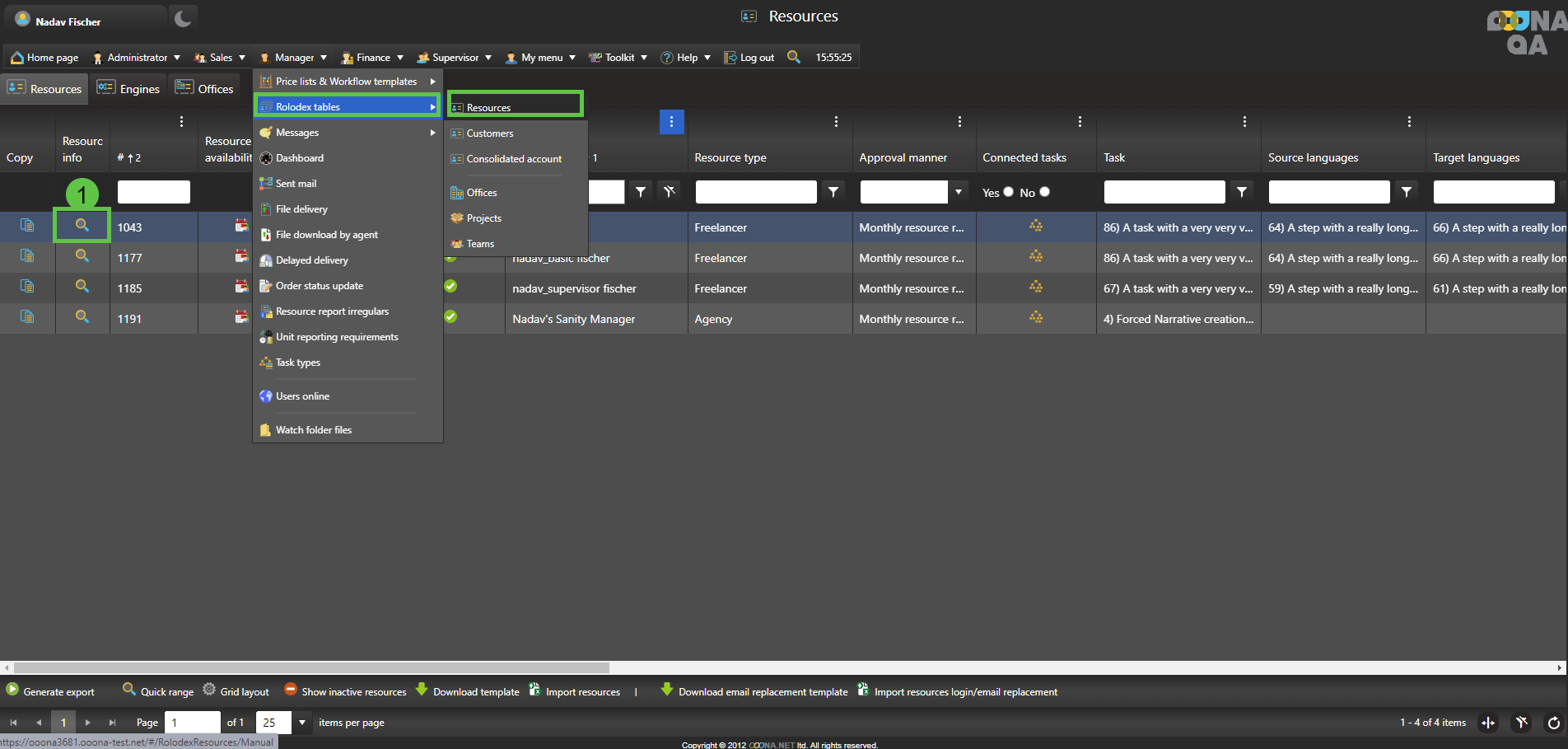Screen dimensions: 1568x749
Task: Select Customers from the Rolodex submenu
Action: tap(490, 133)
